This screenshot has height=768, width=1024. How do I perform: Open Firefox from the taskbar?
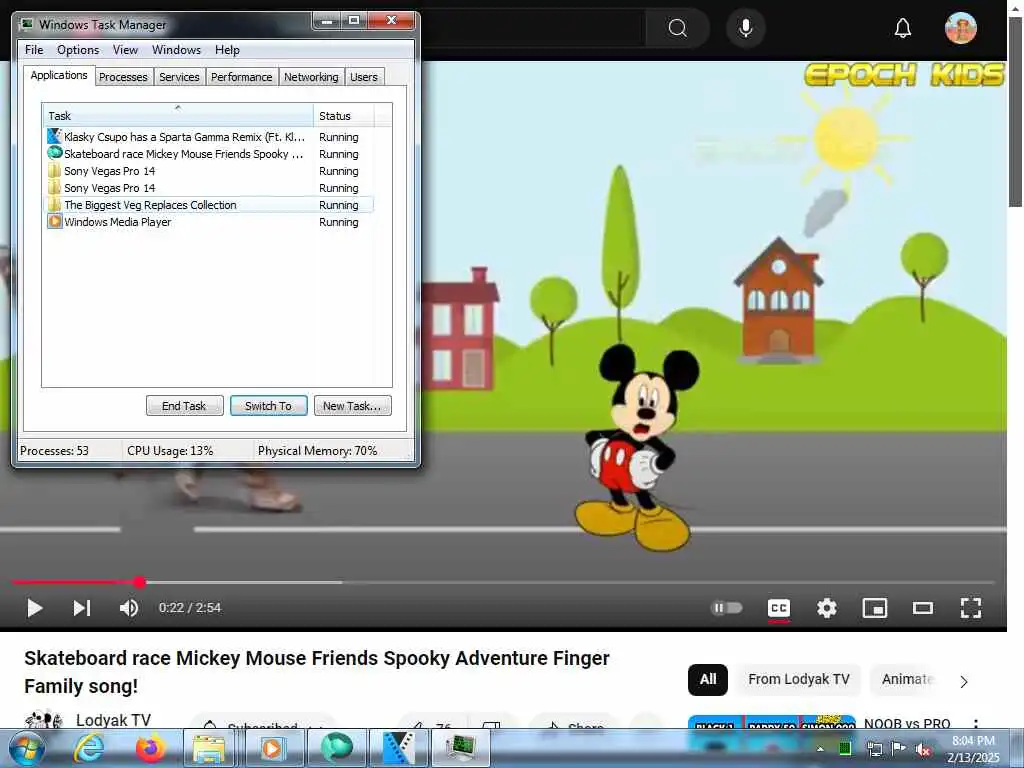[150, 748]
